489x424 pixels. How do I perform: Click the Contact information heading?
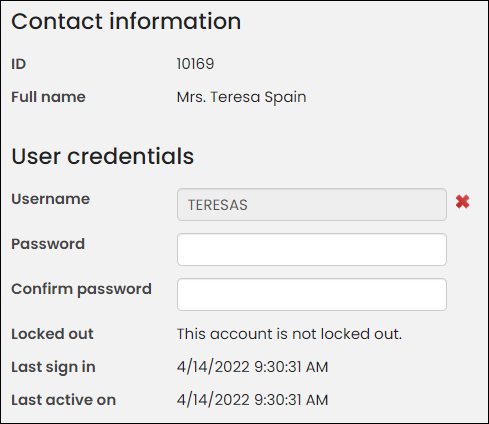pyautogui.click(x=126, y=21)
